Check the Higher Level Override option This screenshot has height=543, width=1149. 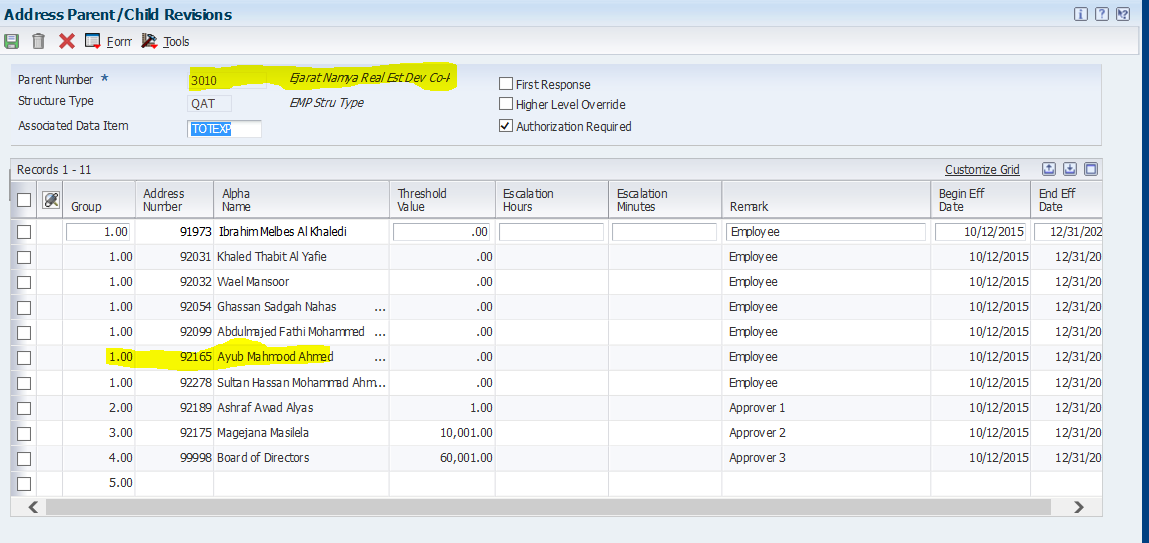[506, 105]
